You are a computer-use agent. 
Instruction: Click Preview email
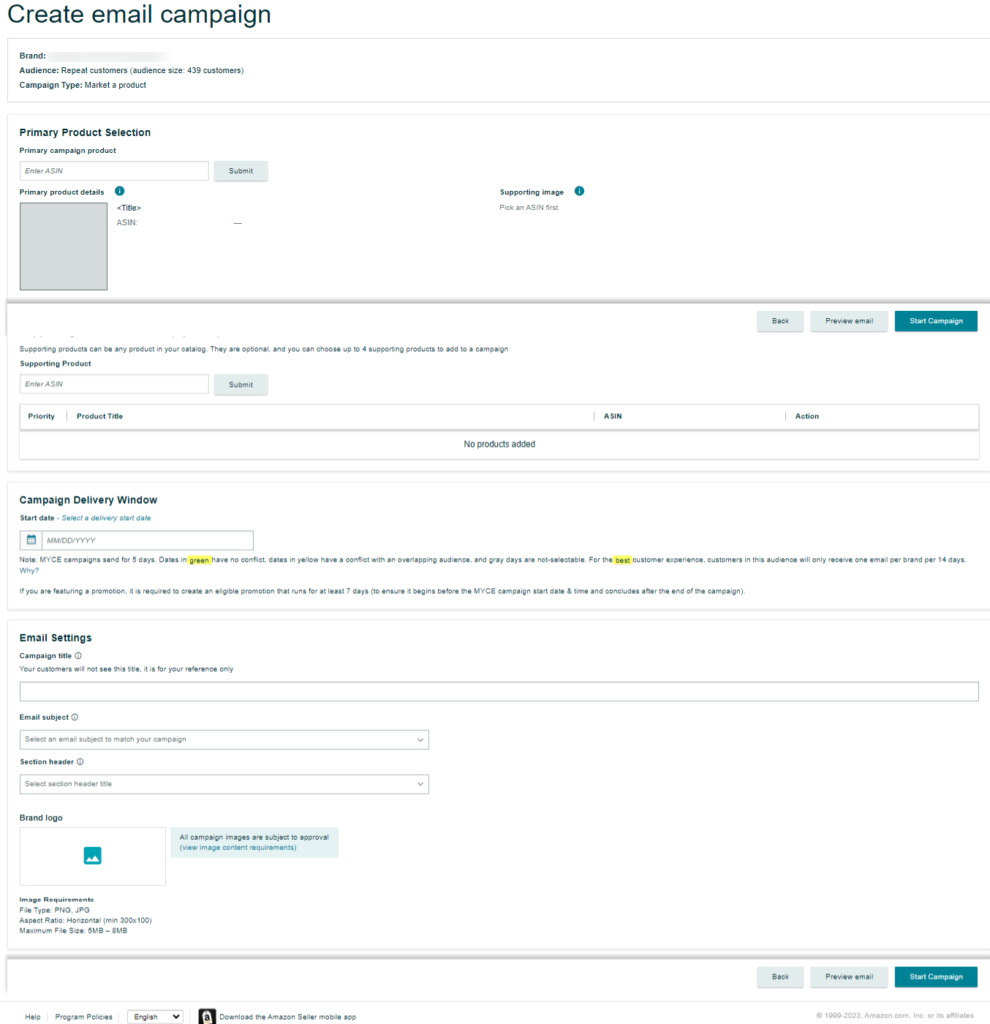point(849,977)
